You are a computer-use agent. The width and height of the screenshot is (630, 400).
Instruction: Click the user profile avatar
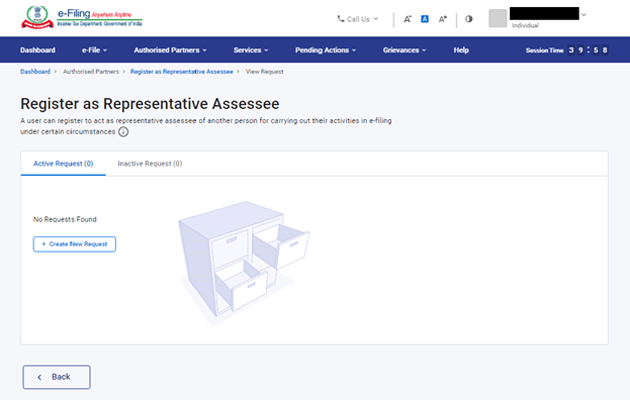pos(498,18)
